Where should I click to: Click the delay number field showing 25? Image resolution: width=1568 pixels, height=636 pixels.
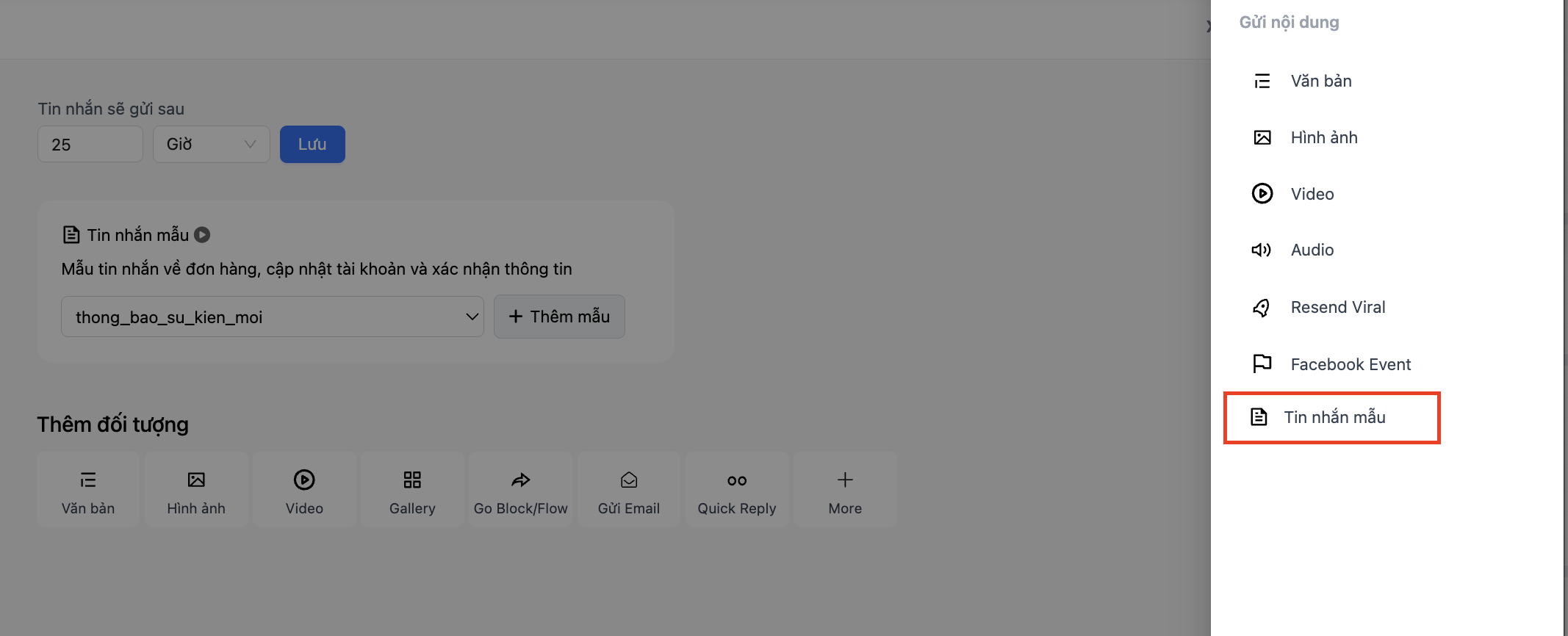pyautogui.click(x=90, y=145)
